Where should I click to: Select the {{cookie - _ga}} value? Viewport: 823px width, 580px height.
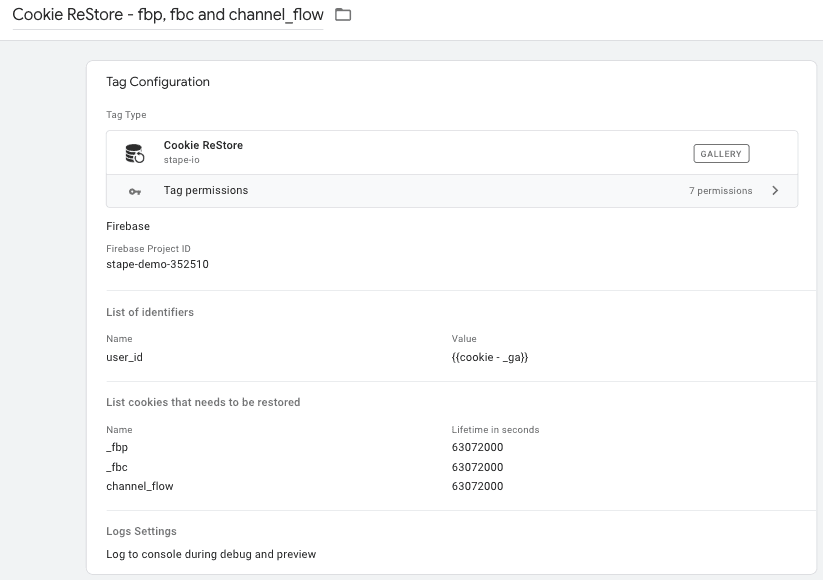pos(490,357)
